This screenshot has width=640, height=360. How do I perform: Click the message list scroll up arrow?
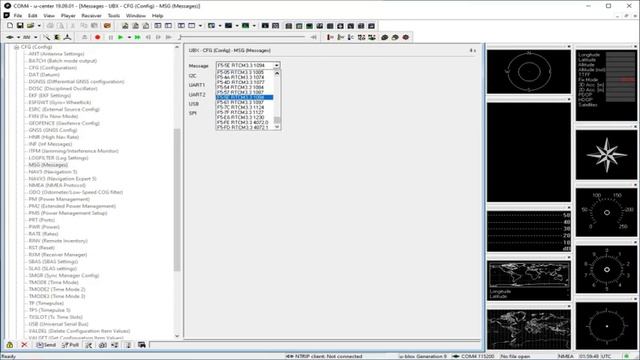277,73
